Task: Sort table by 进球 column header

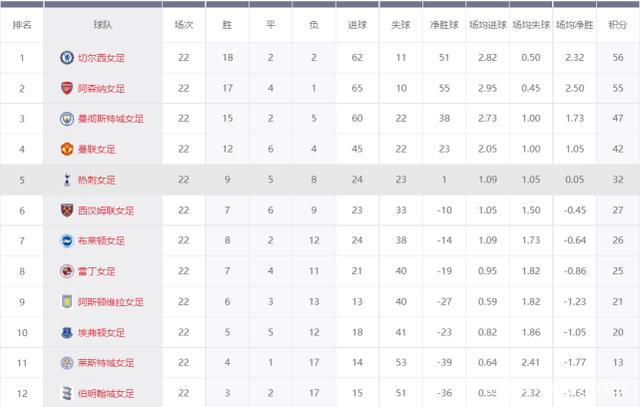Action: [357, 24]
